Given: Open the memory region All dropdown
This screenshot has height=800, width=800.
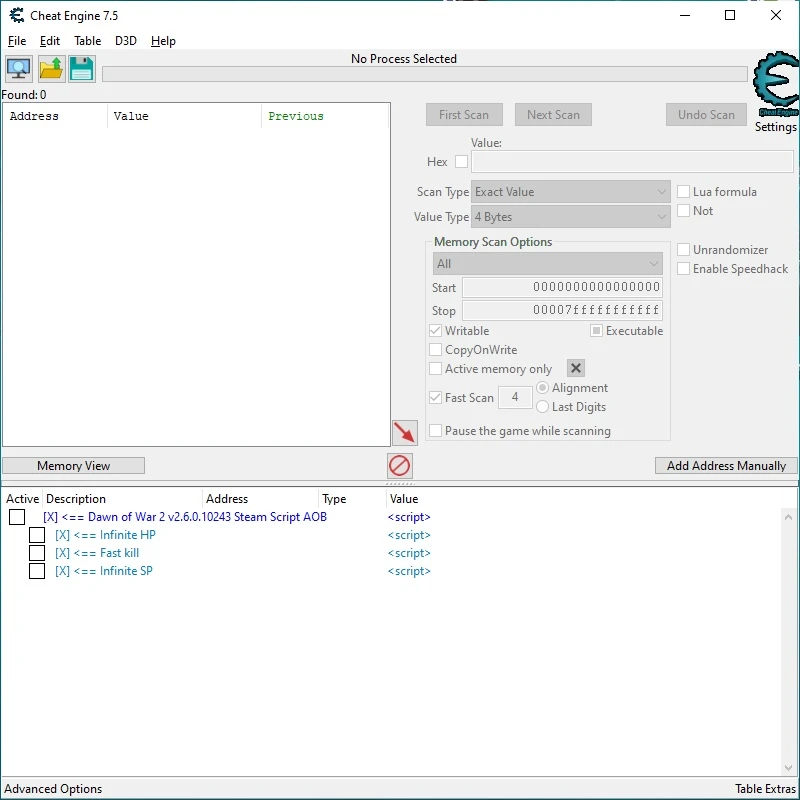Looking at the screenshot, I should pos(547,264).
